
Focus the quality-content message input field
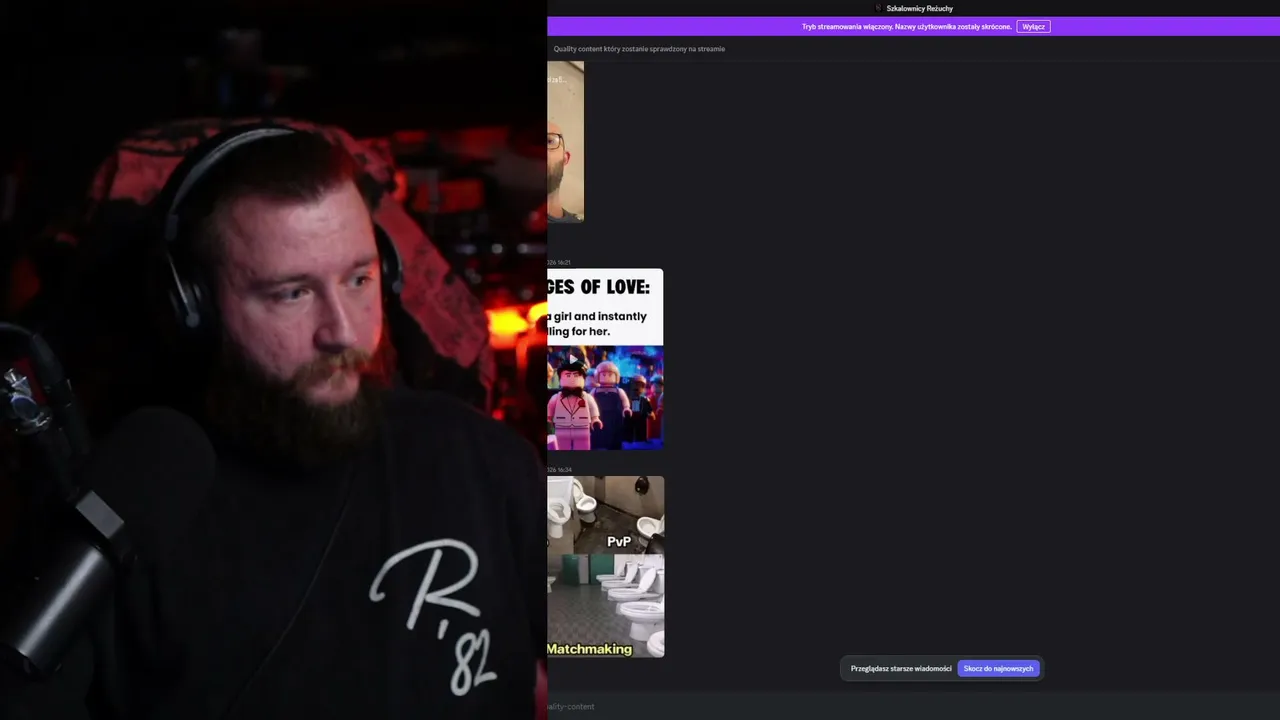pyautogui.click(x=913, y=706)
